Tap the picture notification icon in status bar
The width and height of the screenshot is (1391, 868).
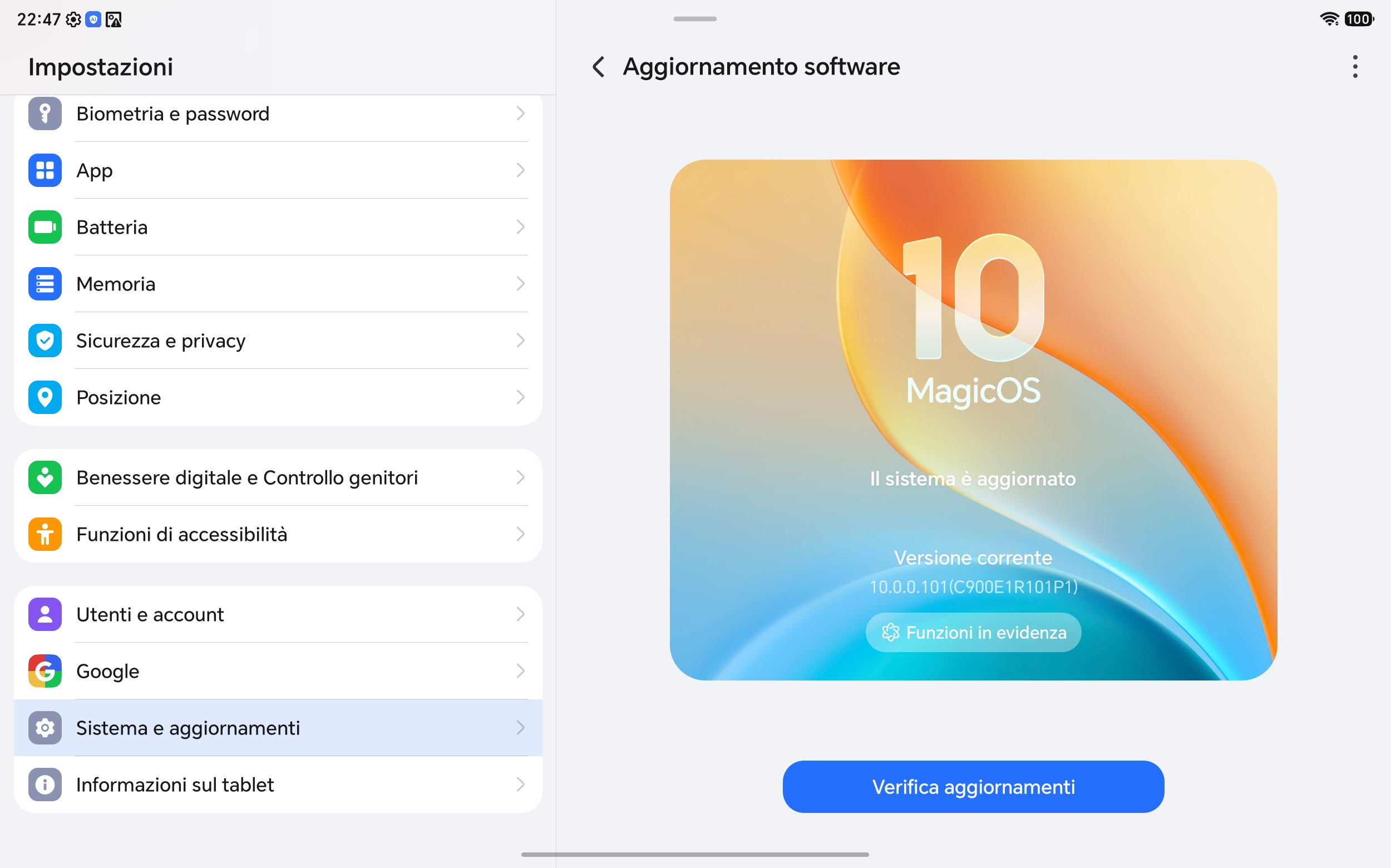pyautogui.click(x=114, y=19)
